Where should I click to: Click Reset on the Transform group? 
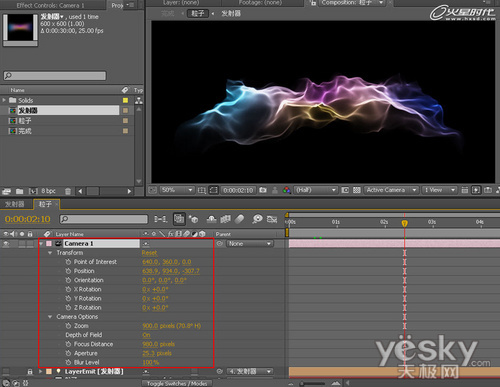click(149, 253)
